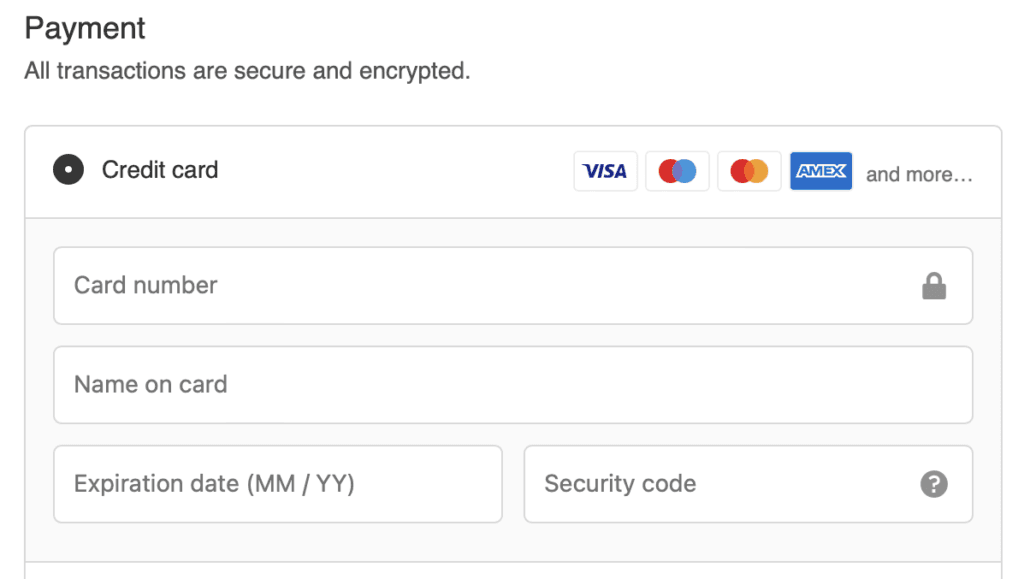Open the "and more…" card types link
Screen dimensions: 1024x579
pos(919,173)
